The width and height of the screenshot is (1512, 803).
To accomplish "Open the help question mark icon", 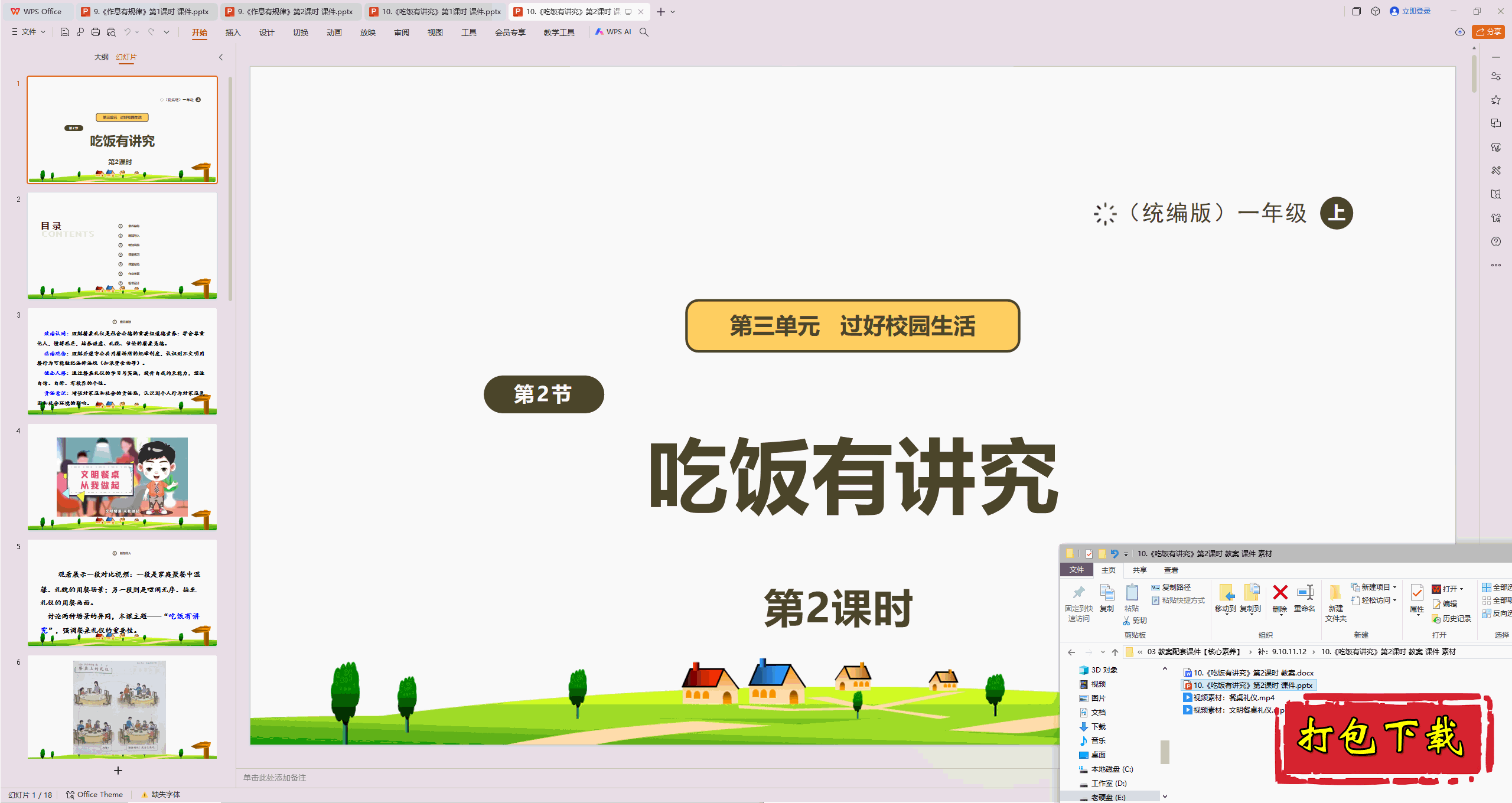I will coord(1495,241).
